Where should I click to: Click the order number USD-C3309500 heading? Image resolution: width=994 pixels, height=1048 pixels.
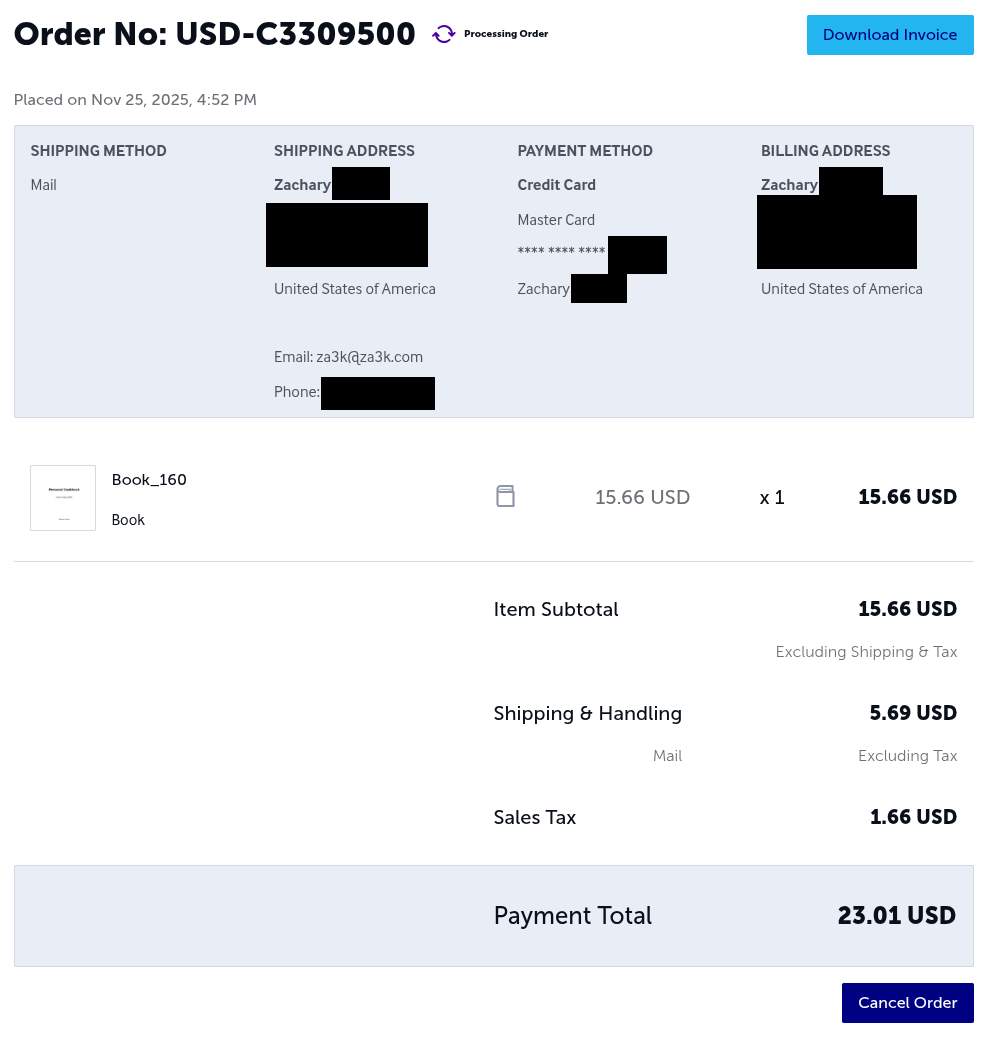point(215,34)
